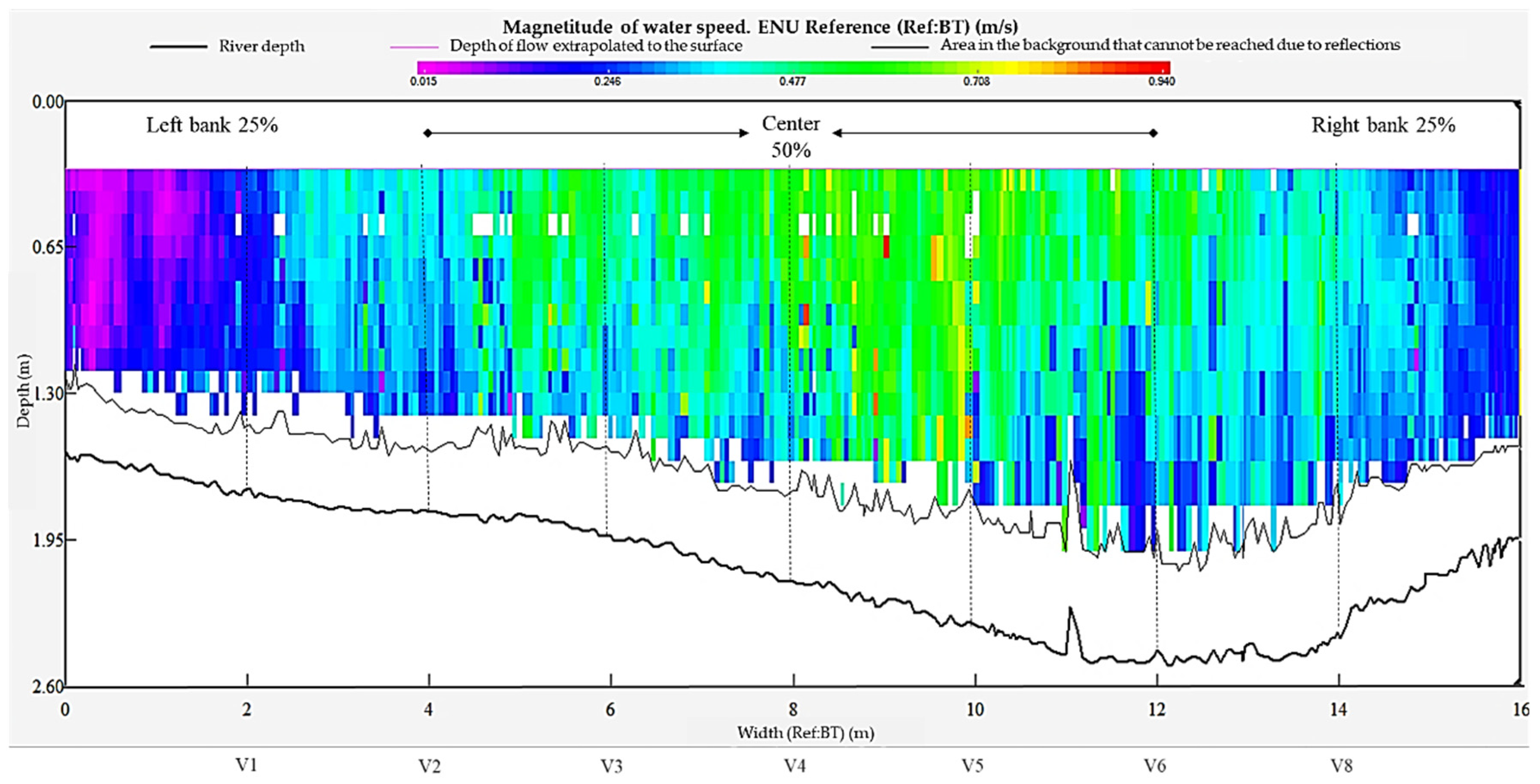Viewport: 1540px width, 784px height.
Task: Click the width axis tick at 12
Action: (x=1157, y=709)
